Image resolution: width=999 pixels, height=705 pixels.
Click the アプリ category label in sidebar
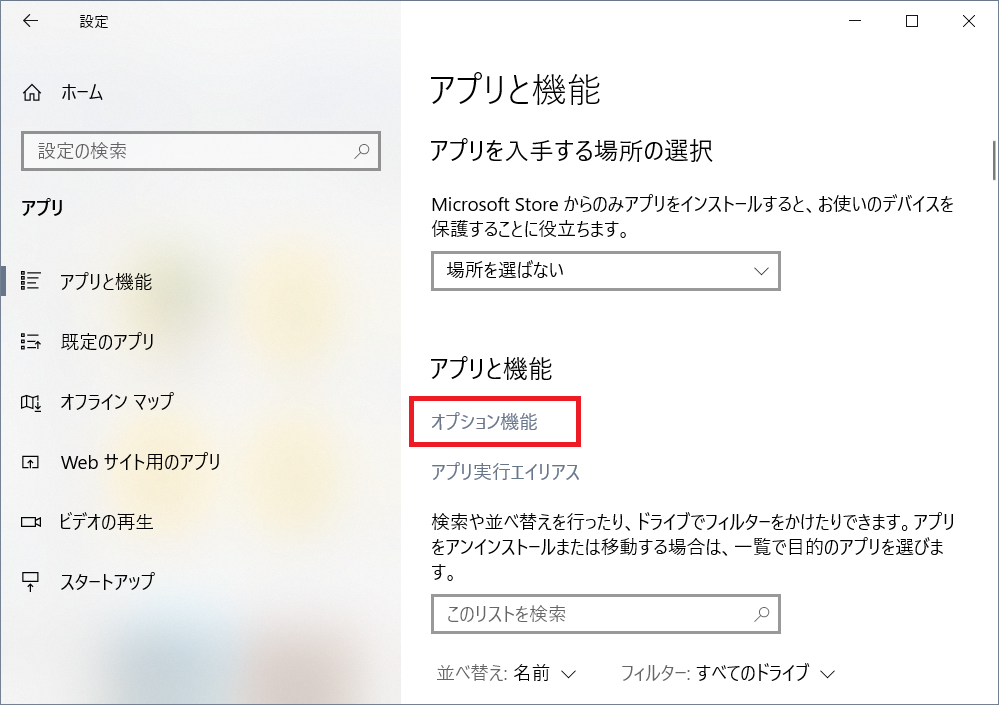pos(43,208)
